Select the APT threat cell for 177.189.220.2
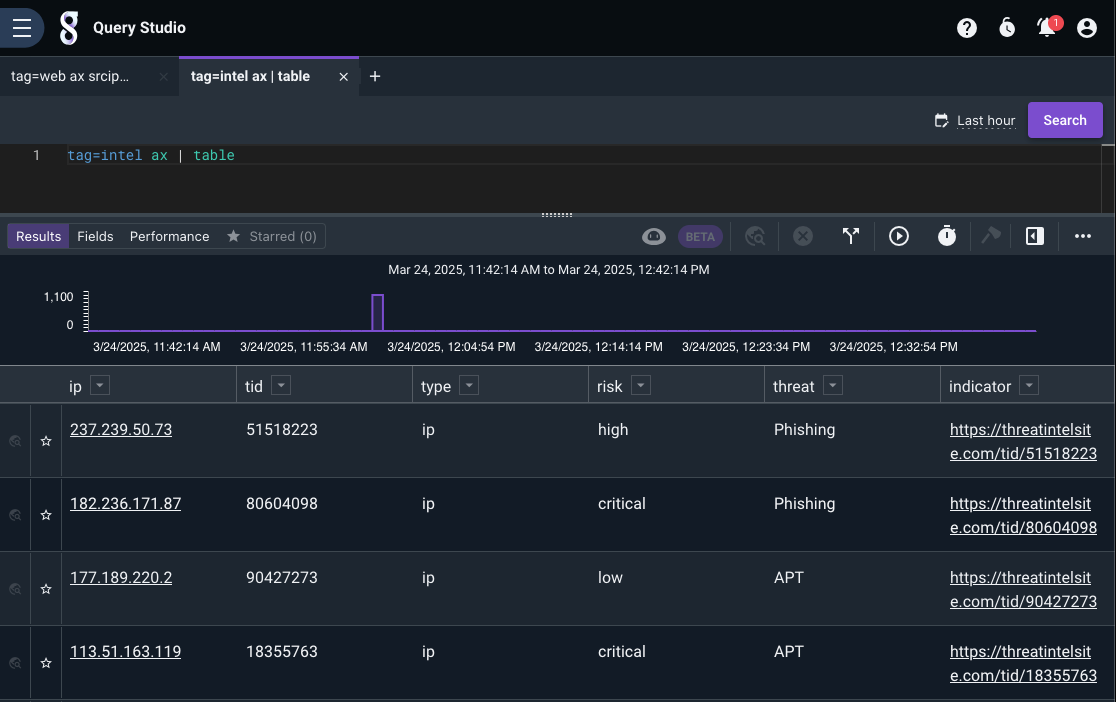 tap(789, 578)
